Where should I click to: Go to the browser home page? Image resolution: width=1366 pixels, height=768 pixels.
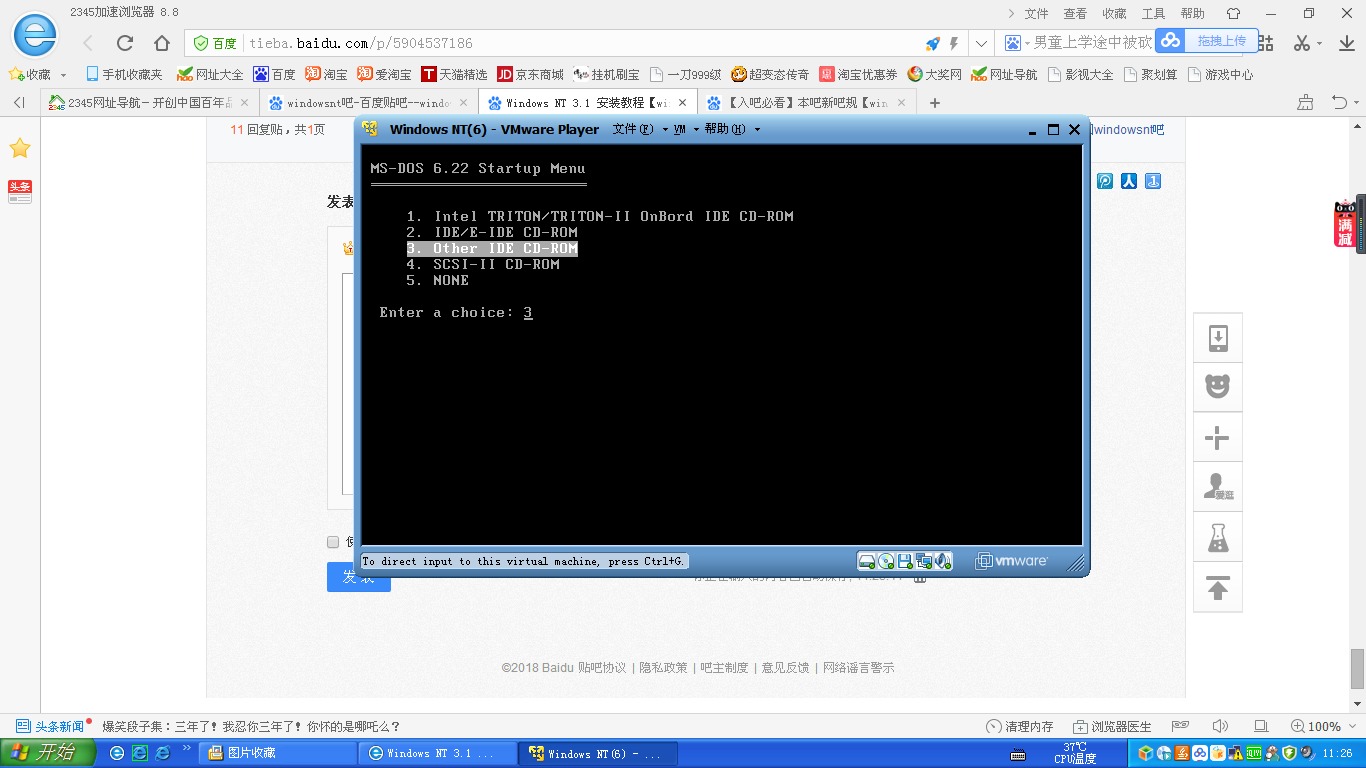161,43
